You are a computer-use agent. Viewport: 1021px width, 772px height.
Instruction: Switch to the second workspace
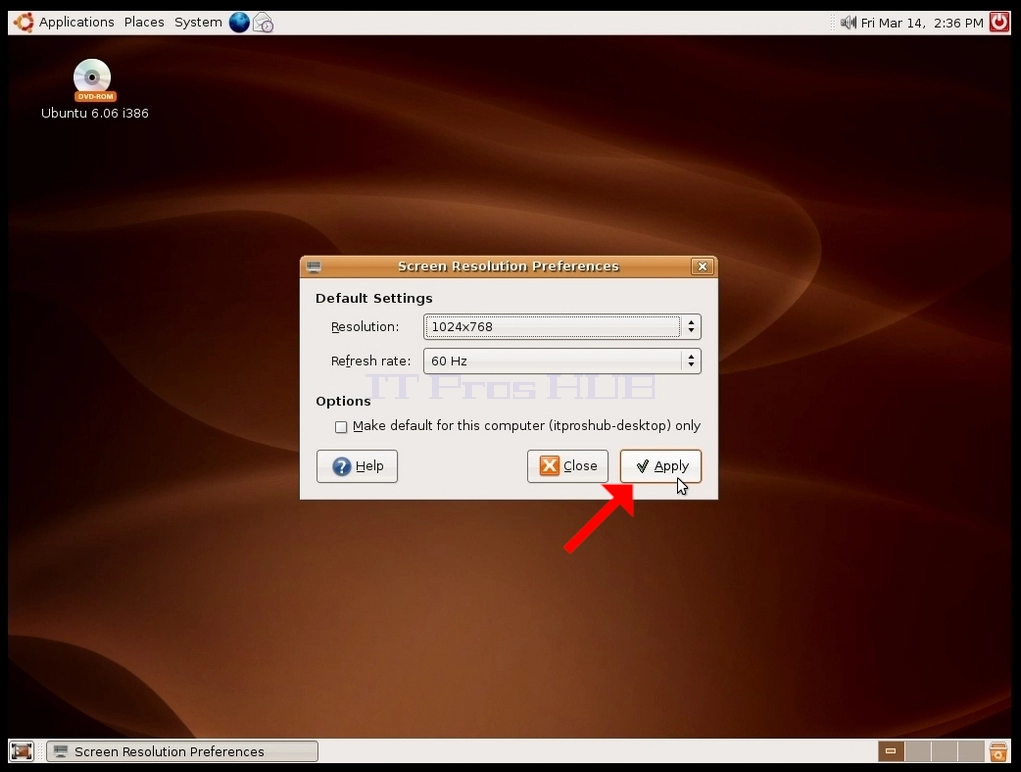(917, 751)
